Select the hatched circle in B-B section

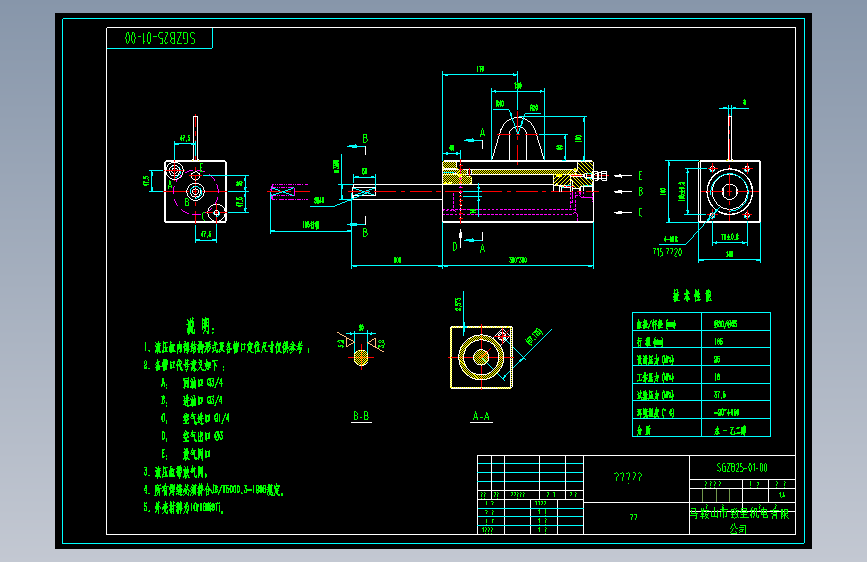pos(361,357)
